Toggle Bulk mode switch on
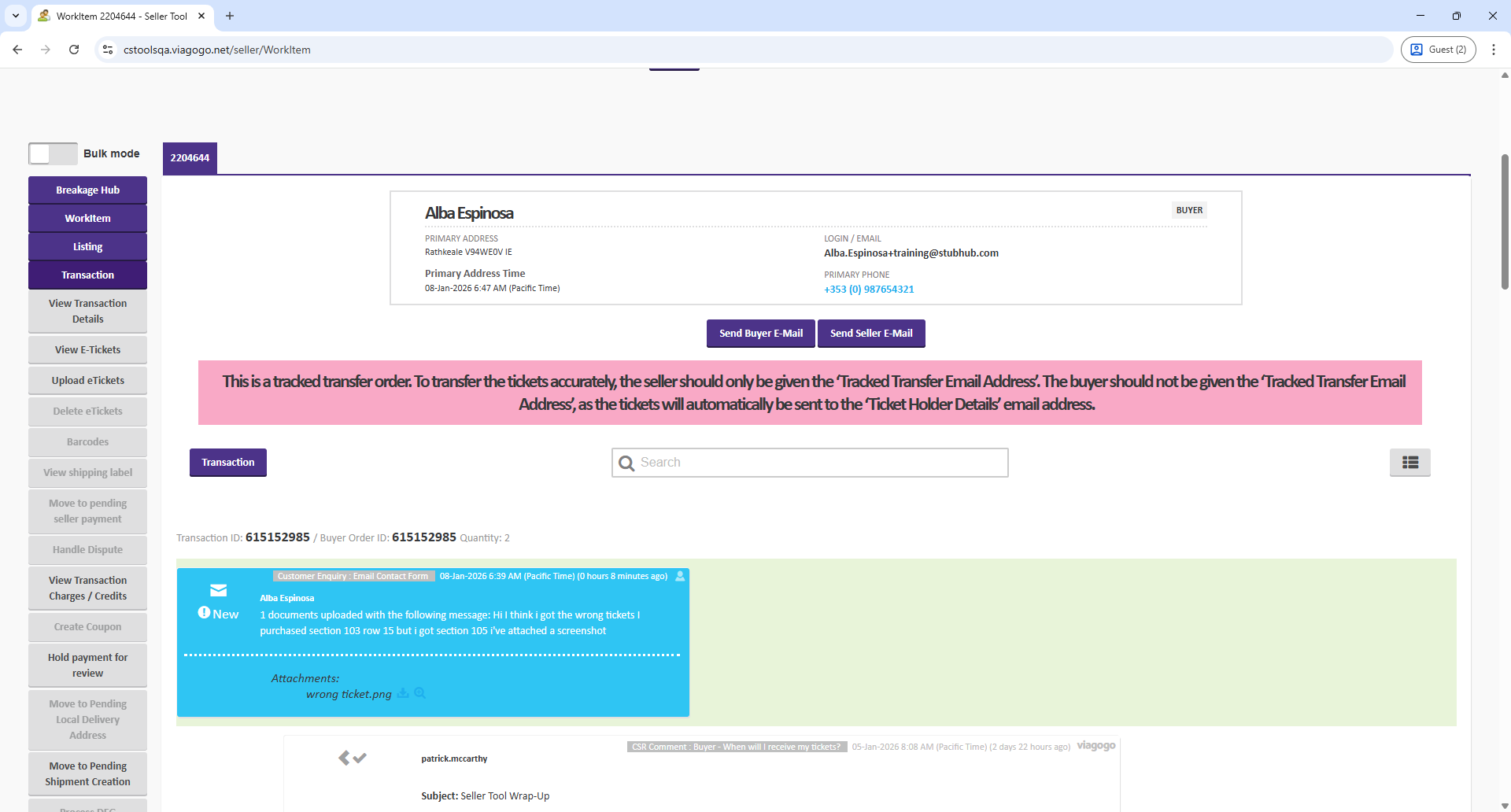1511x812 pixels. (53, 153)
